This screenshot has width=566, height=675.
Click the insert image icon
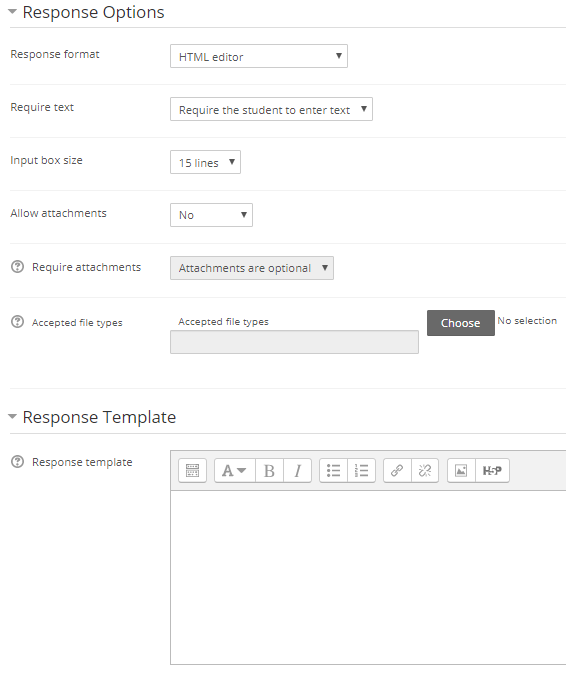(461, 470)
